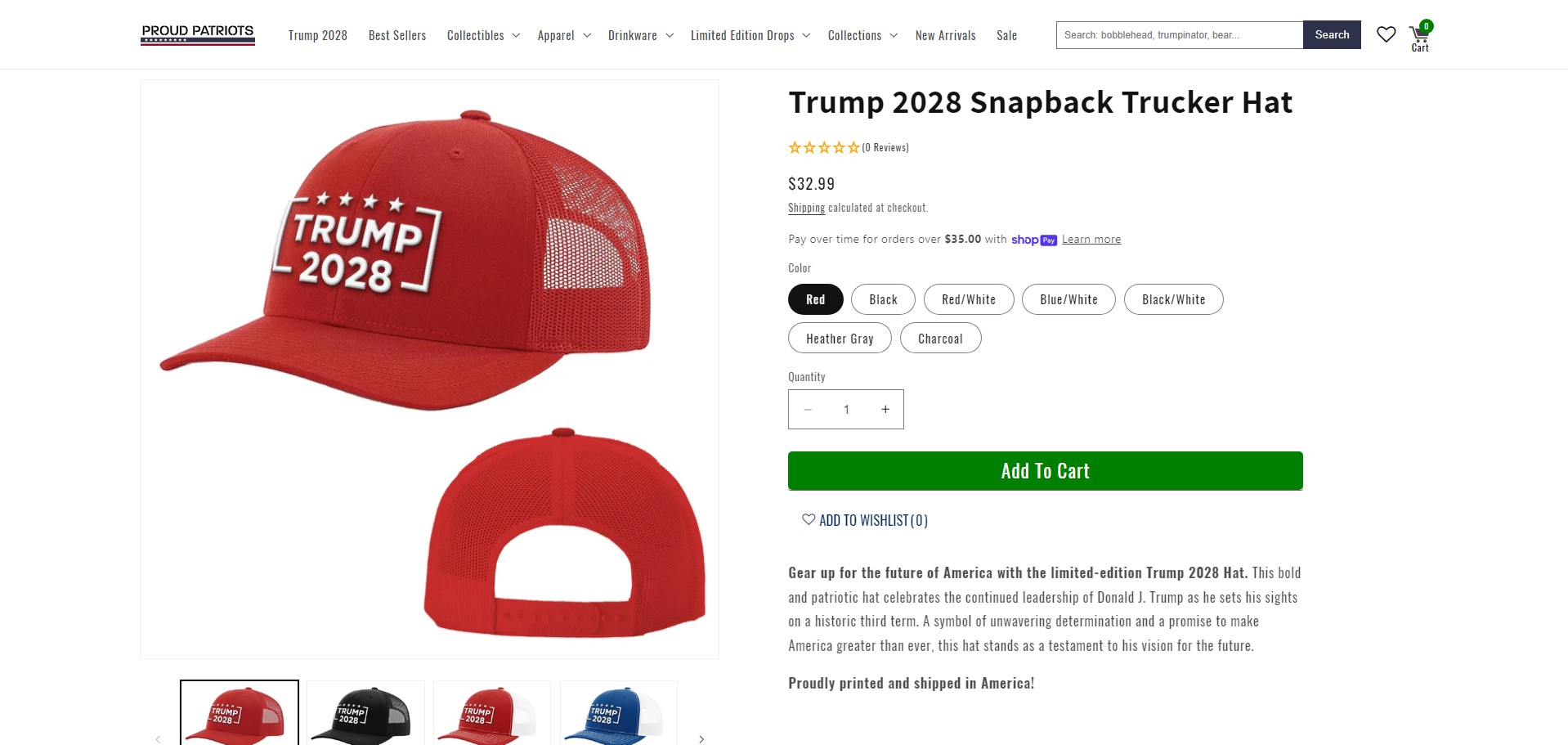The height and width of the screenshot is (745, 1568).
Task: Open the New Arrivals page
Action: (945, 35)
